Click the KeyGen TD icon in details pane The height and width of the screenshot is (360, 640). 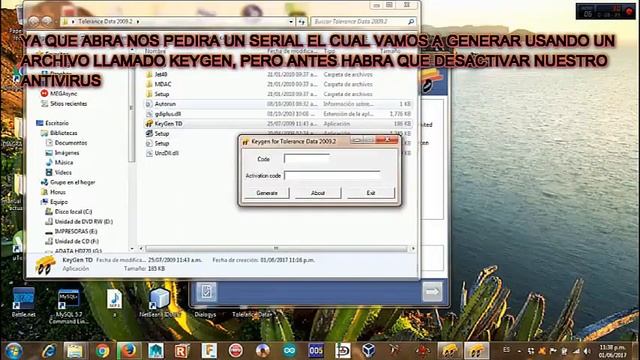(45, 264)
